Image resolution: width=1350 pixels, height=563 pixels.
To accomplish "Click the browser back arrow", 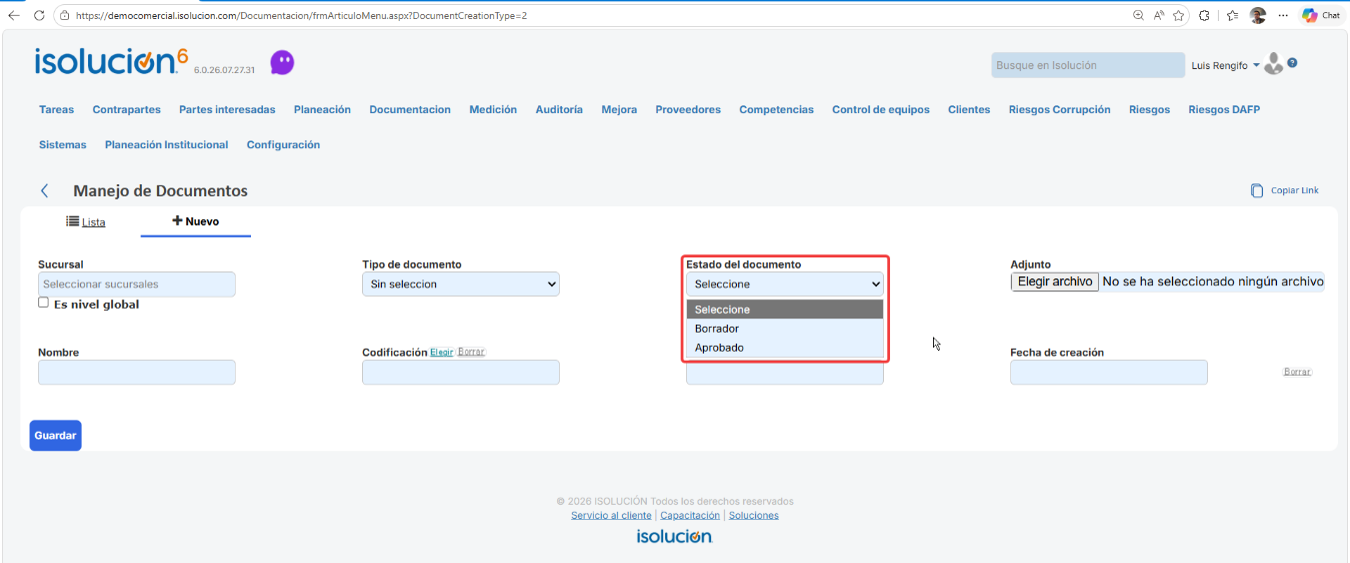I will [13, 15].
